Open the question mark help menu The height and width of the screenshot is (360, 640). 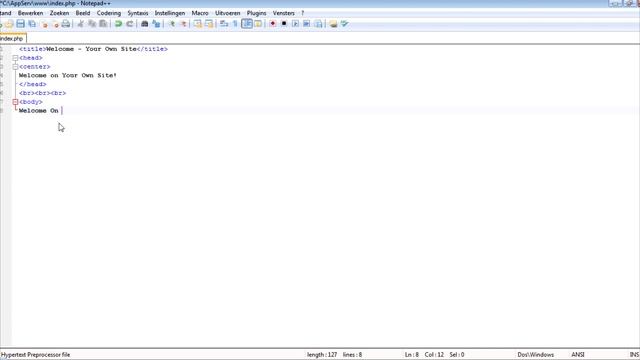click(x=302, y=13)
